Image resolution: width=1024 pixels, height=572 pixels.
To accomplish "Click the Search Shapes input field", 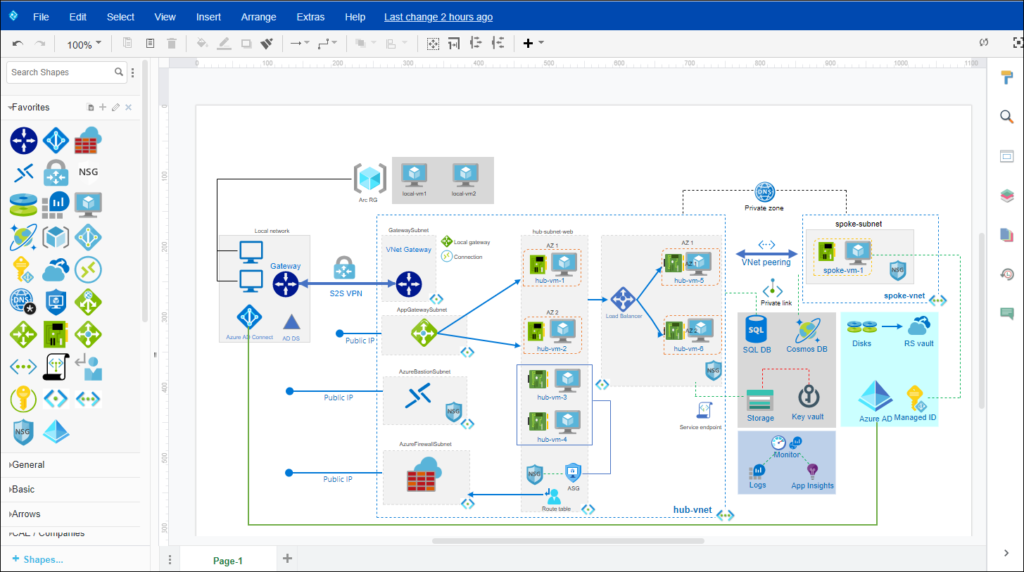I will point(61,72).
